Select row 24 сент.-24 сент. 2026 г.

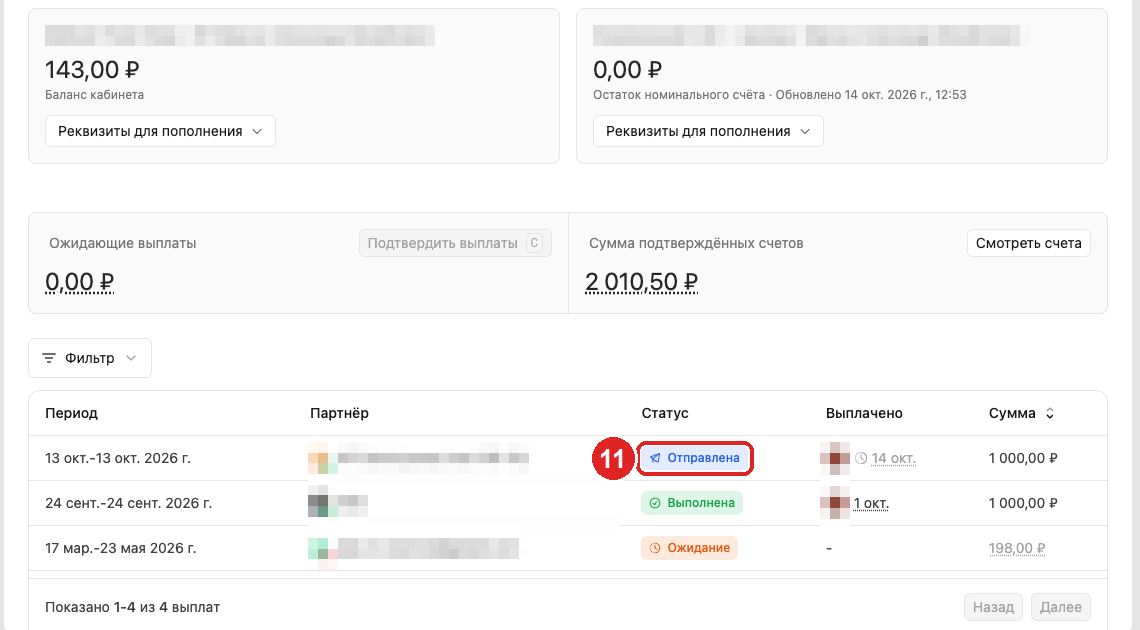(568, 503)
